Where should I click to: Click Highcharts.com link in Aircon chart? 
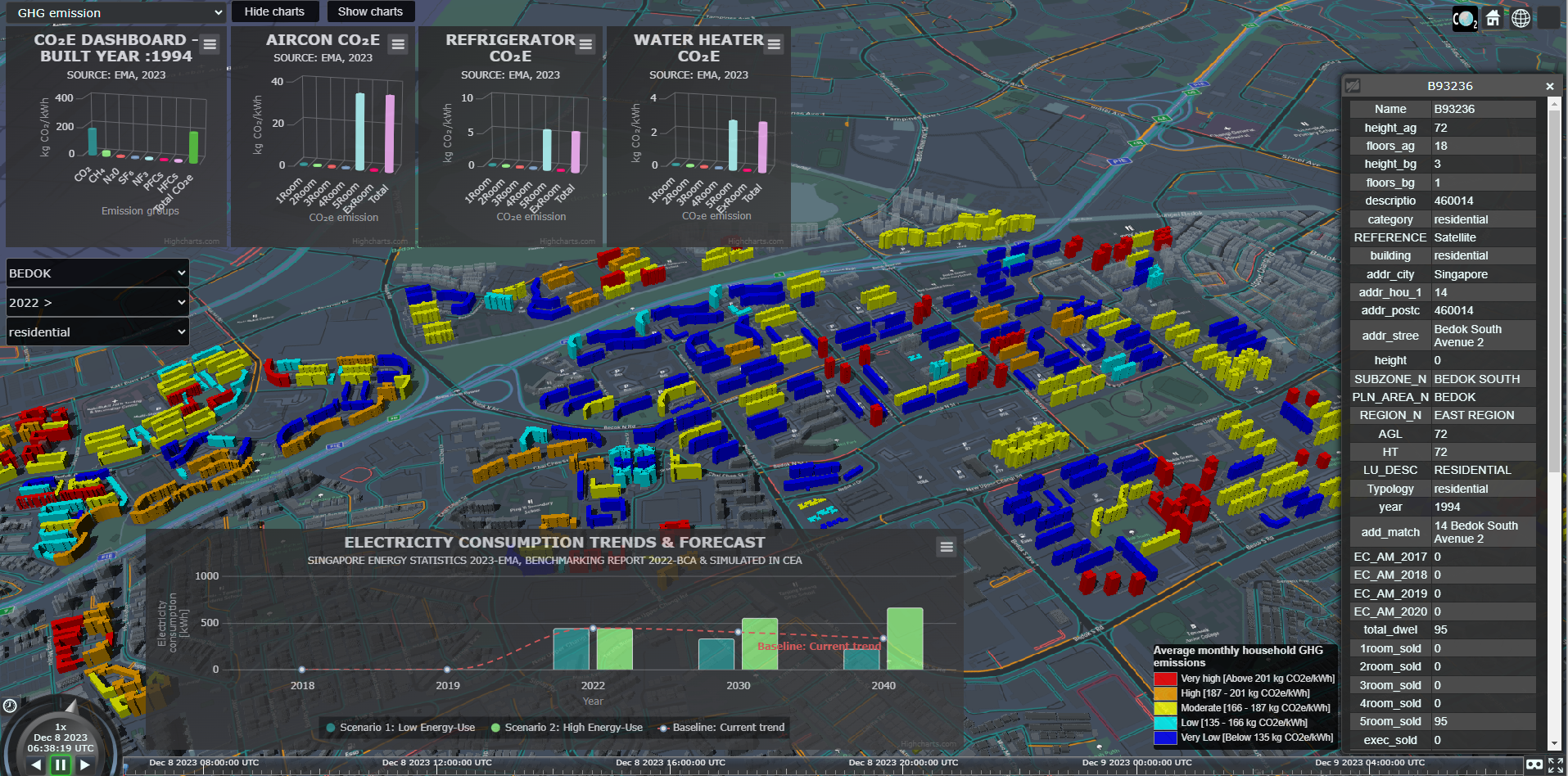pos(380,241)
